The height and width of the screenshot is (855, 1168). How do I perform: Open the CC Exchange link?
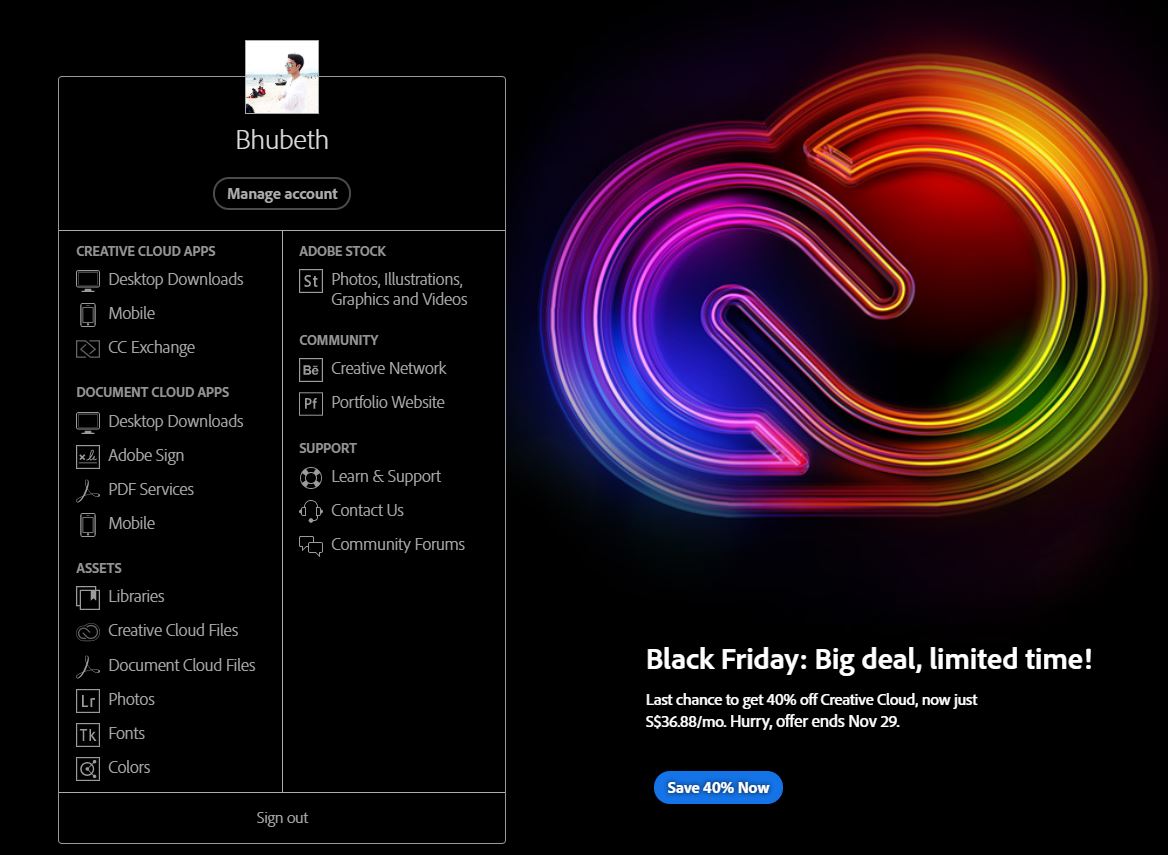pos(151,348)
